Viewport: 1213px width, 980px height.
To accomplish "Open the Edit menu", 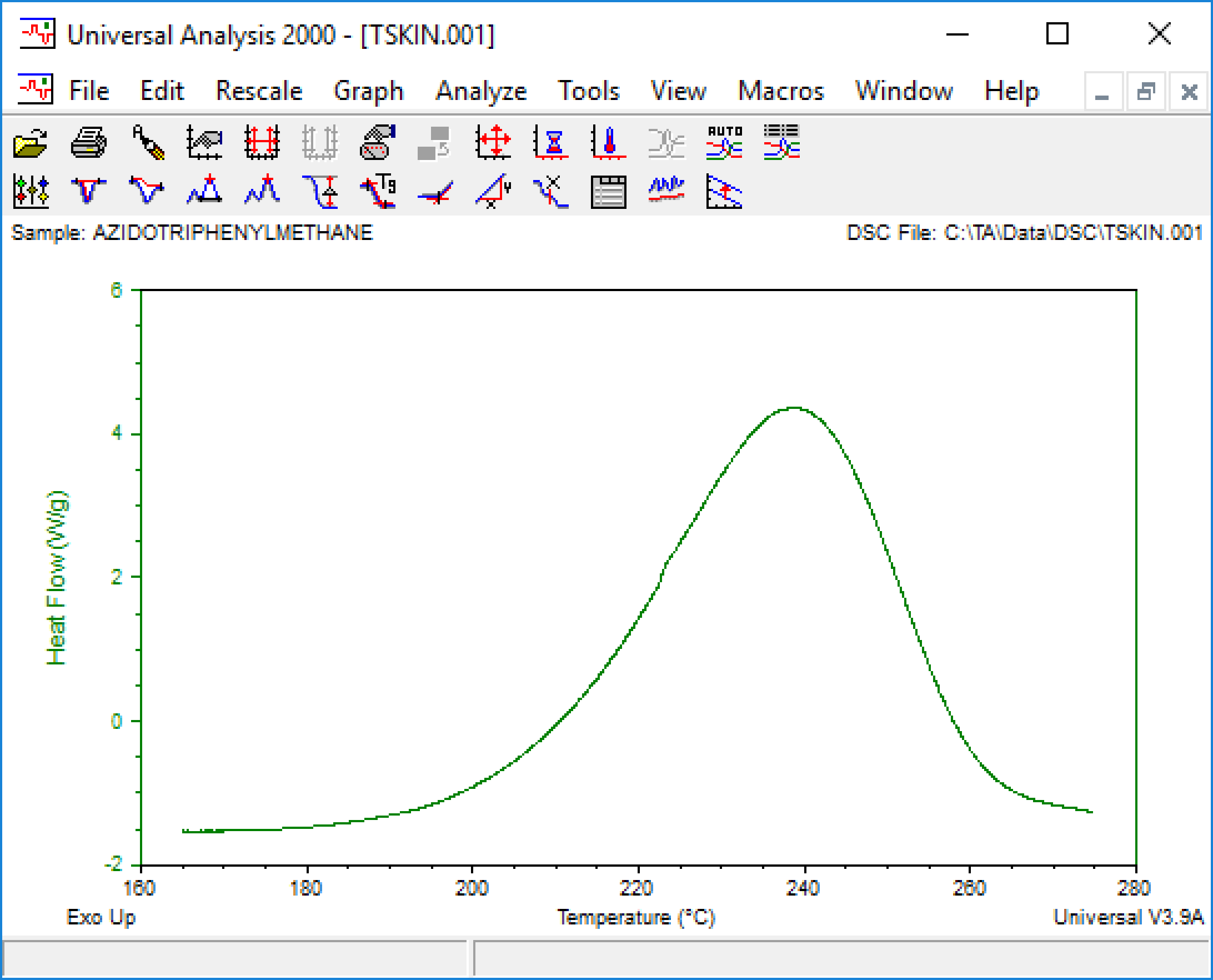I will coord(162,91).
